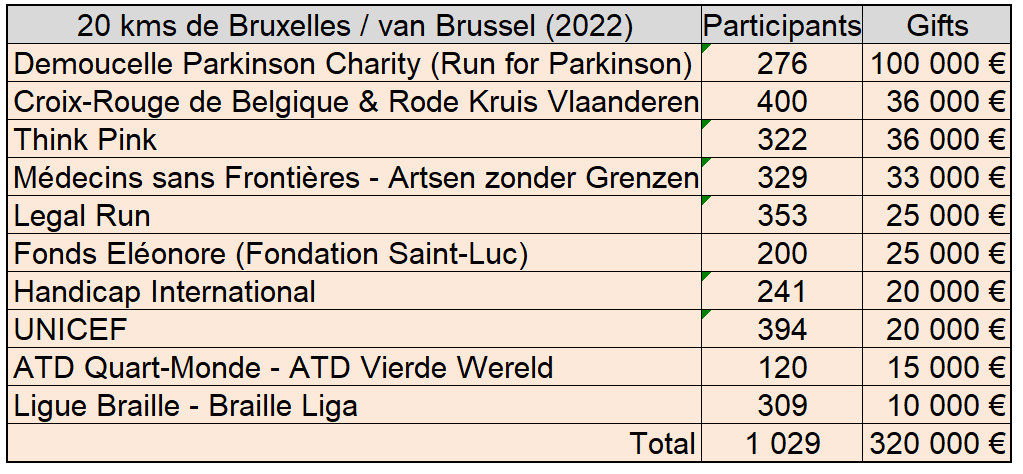The image size is (1023, 474).
Task: Click the 100 000 € gift amount
Action: (x=937, y=64)
